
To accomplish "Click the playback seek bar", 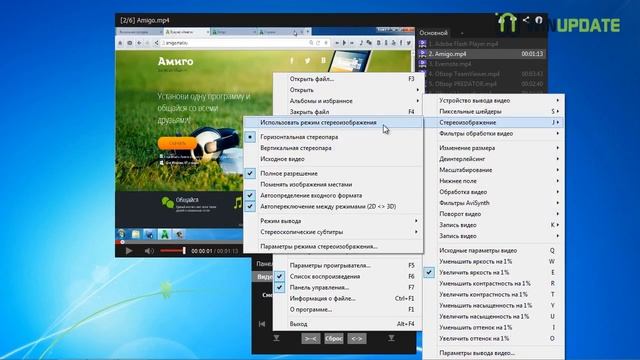I will point(180,242).
